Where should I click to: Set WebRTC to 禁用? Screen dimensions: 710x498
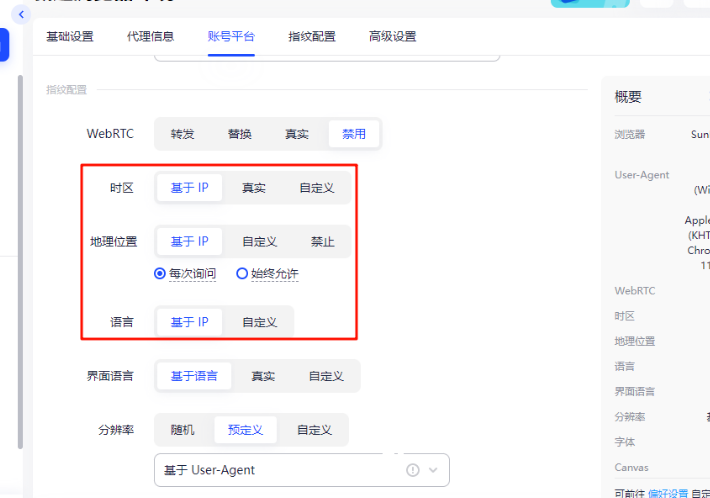354,134
